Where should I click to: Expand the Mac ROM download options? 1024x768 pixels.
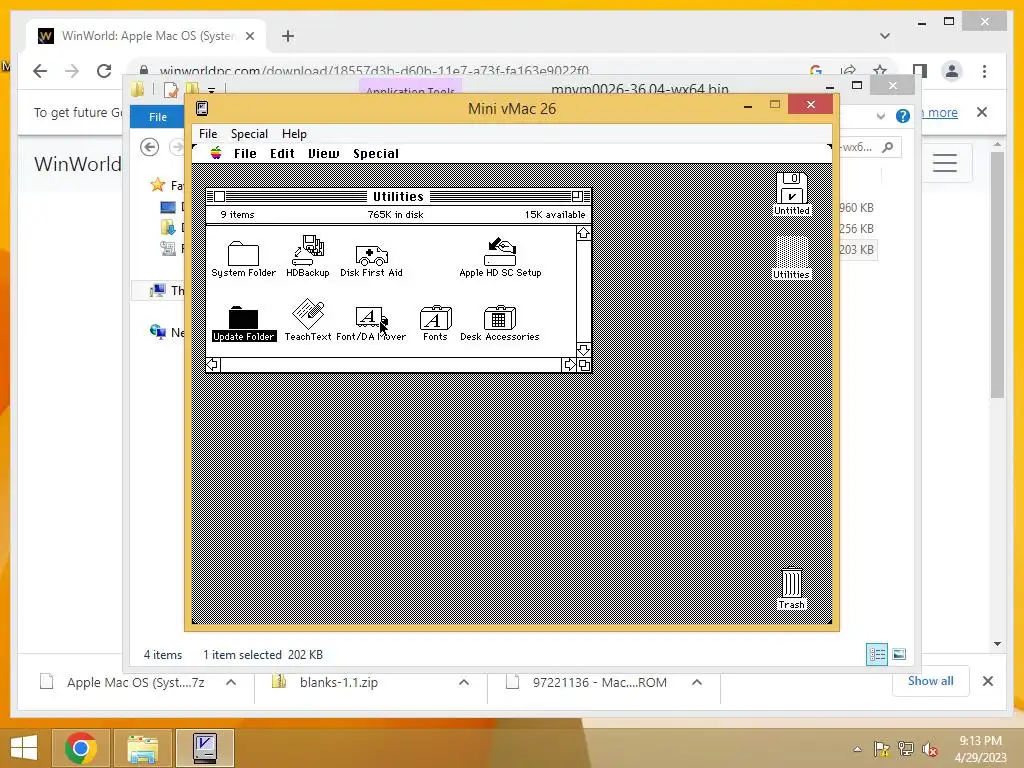coord(697,682)
